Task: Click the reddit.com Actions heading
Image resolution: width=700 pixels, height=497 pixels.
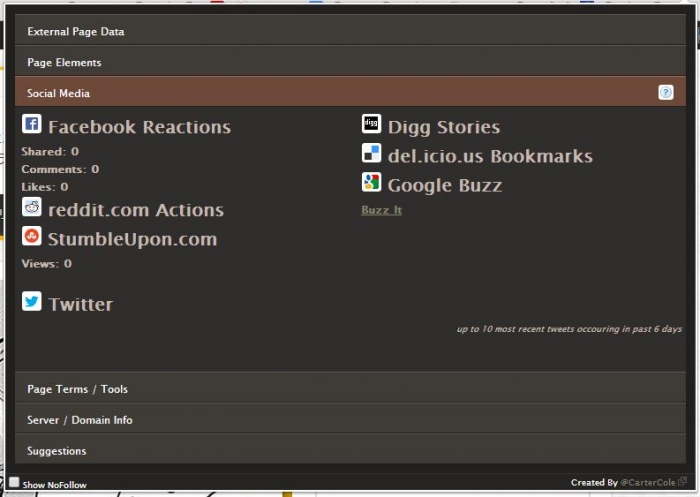Action: [x=136, y=210]
